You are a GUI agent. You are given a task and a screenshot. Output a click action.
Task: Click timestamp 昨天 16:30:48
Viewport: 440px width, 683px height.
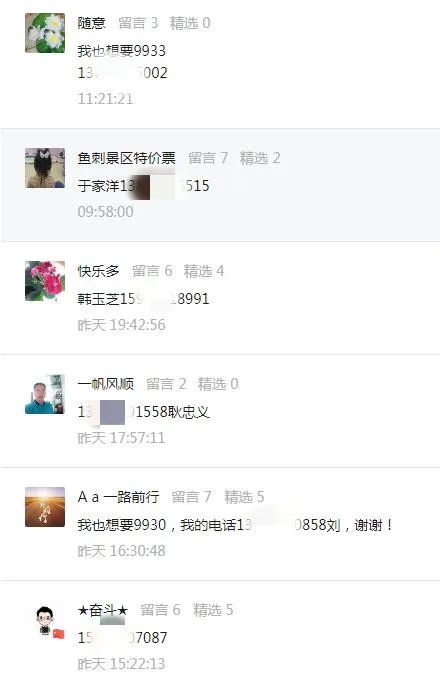coord(122,551)
